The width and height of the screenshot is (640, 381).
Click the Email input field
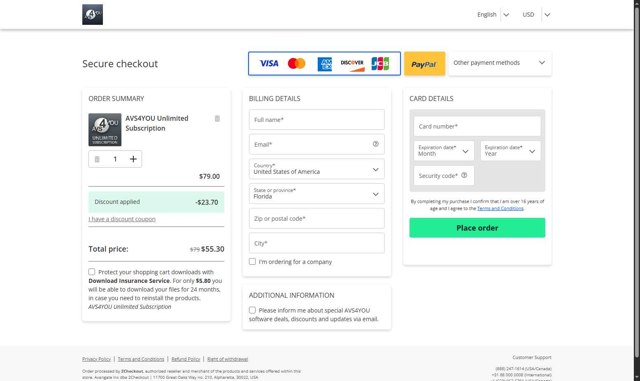coord(317,144)
